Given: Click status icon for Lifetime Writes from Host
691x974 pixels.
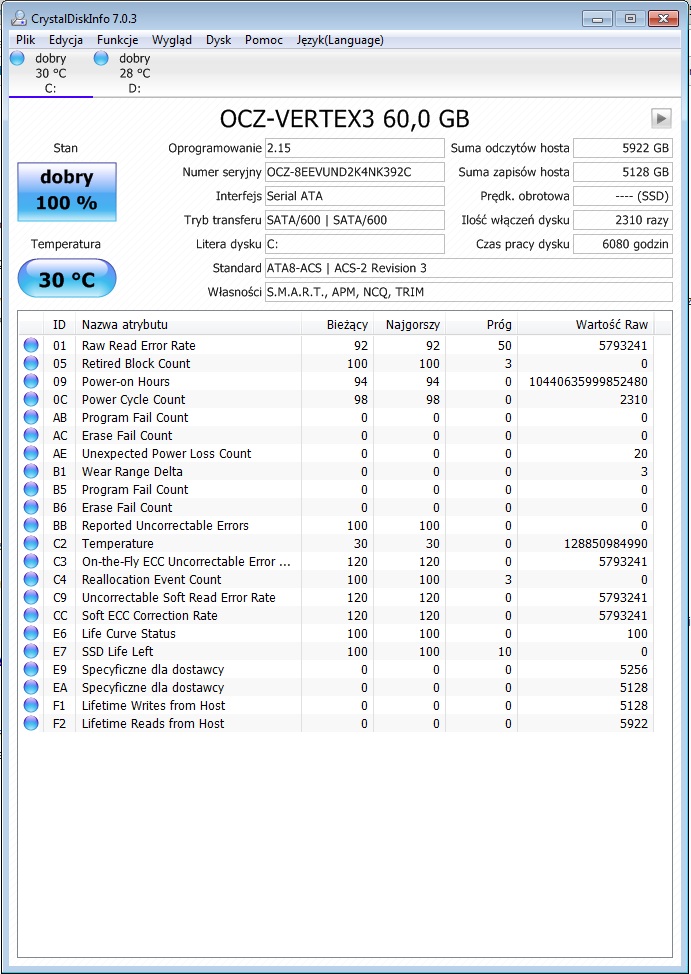Looking at the screenshot, I should pyautogui.click(x=31, y=706).
